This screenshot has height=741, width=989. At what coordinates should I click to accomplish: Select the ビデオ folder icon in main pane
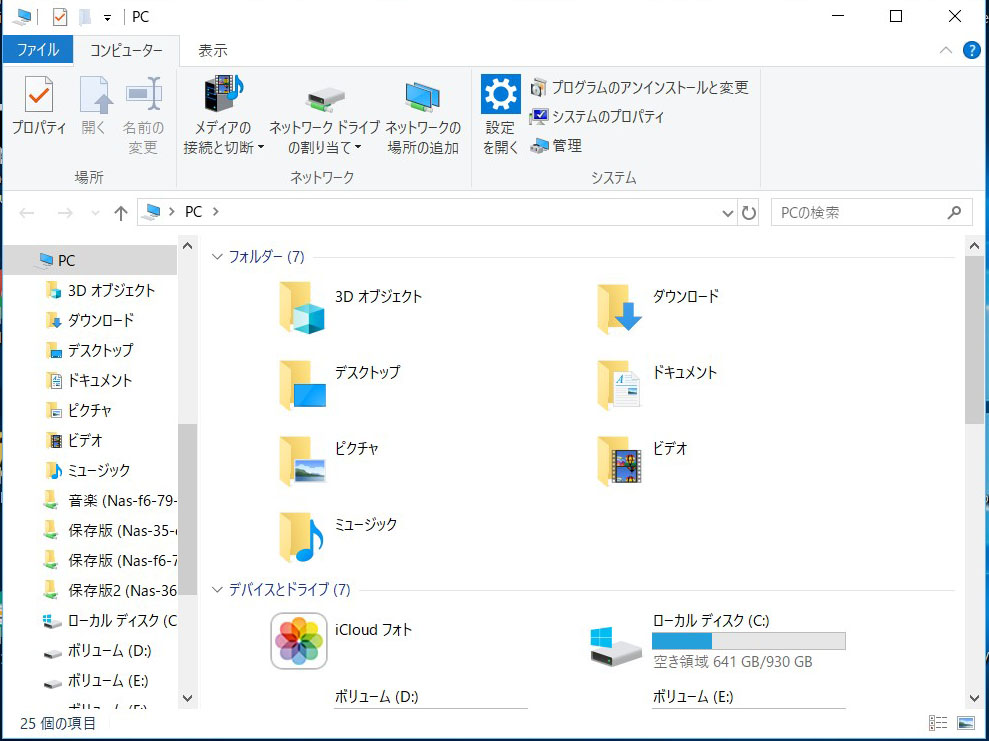(619, 460)
